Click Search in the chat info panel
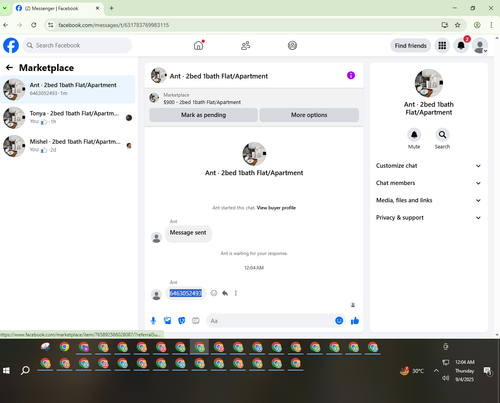Image resolution: width=500 pixels, height=403 pixels. coord(442,135)
